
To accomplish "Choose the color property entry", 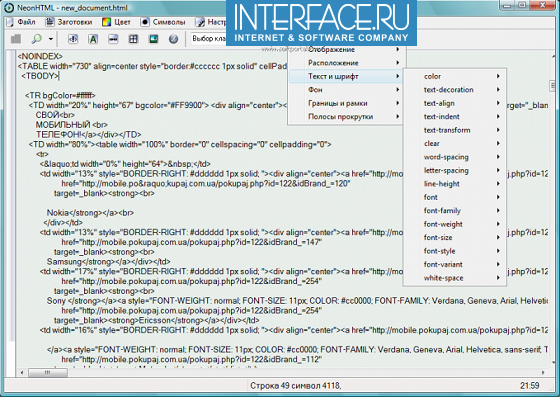I will [455, 76].
